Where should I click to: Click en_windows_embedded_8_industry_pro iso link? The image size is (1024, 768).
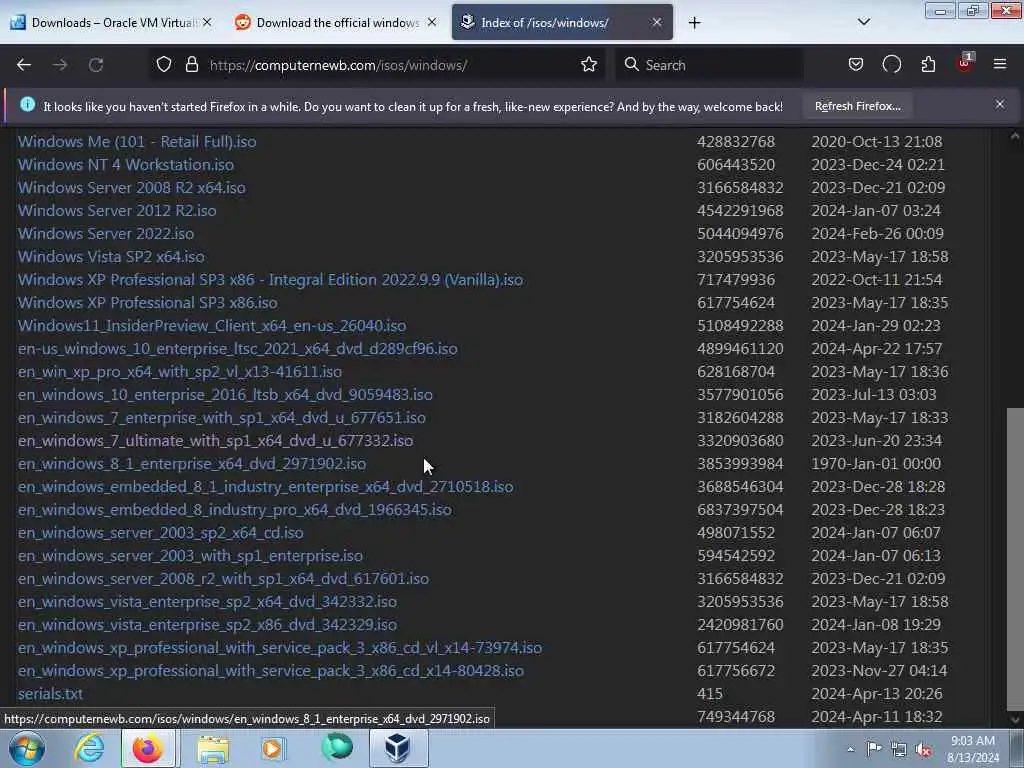click(234, 510)
